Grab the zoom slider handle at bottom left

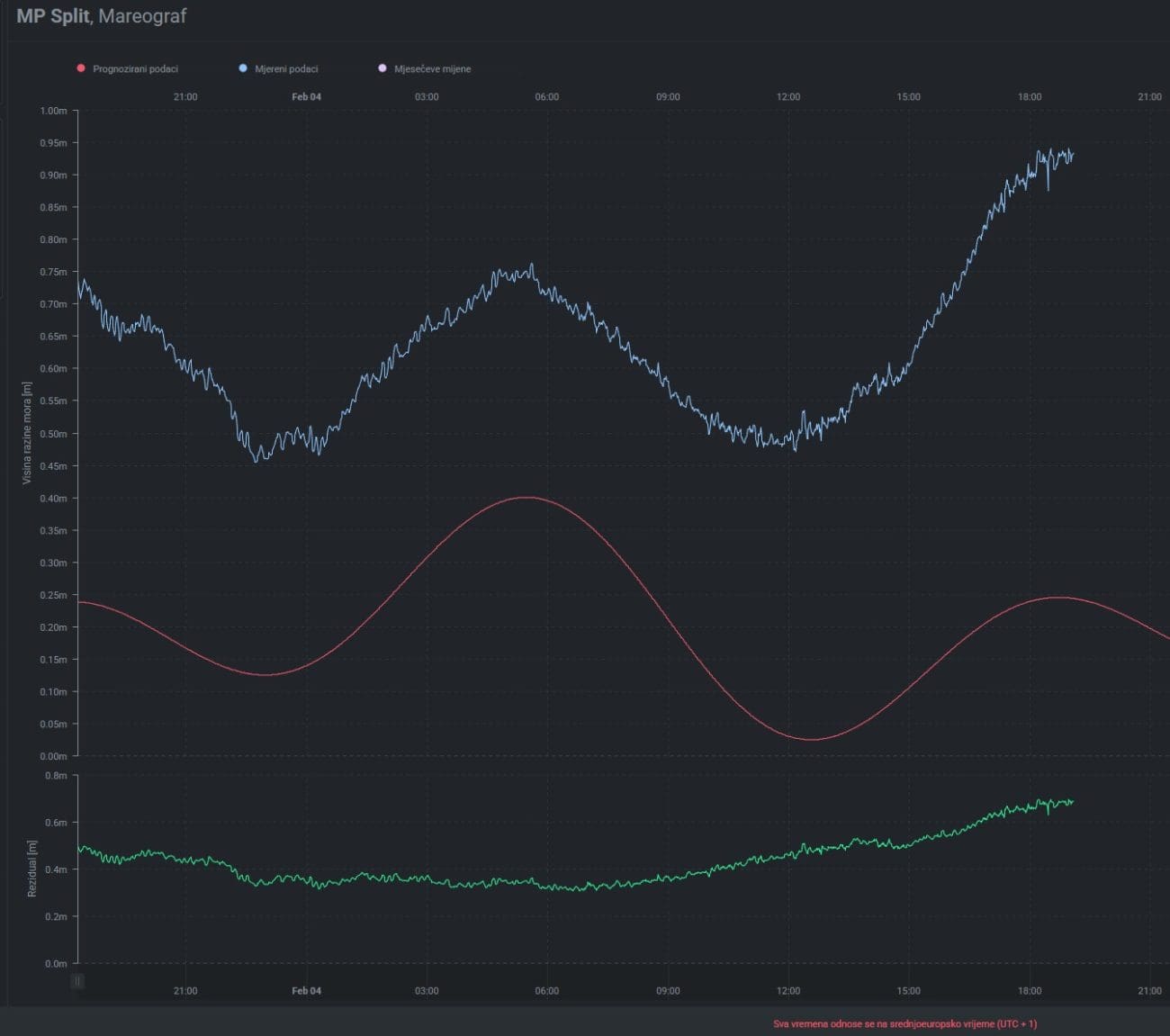tap(78, 980)
